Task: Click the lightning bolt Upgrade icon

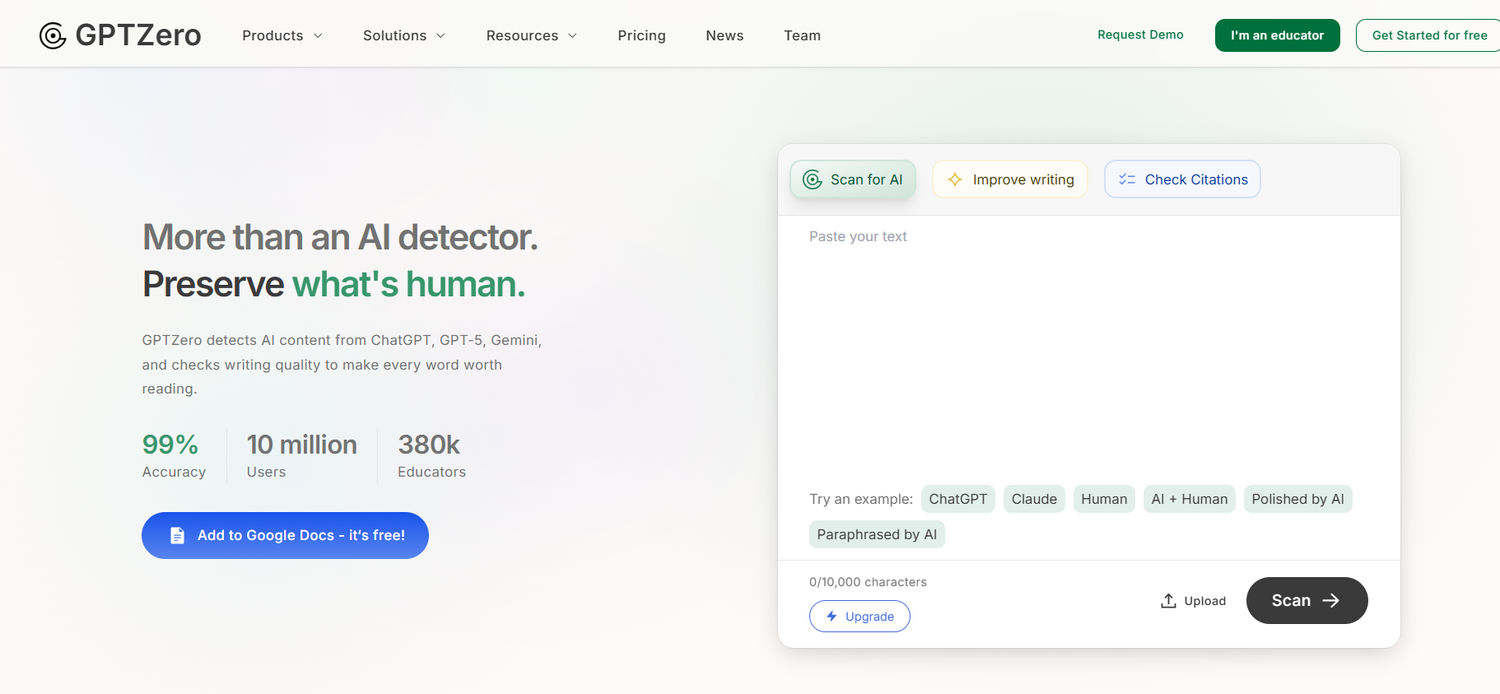Action: (831, 617)
